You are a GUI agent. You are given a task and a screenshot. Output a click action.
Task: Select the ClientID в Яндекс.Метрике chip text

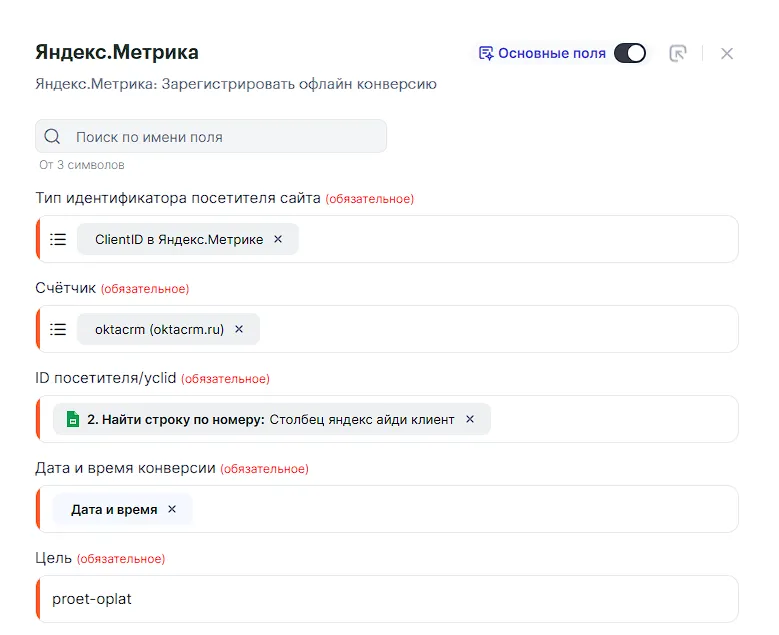179,239
